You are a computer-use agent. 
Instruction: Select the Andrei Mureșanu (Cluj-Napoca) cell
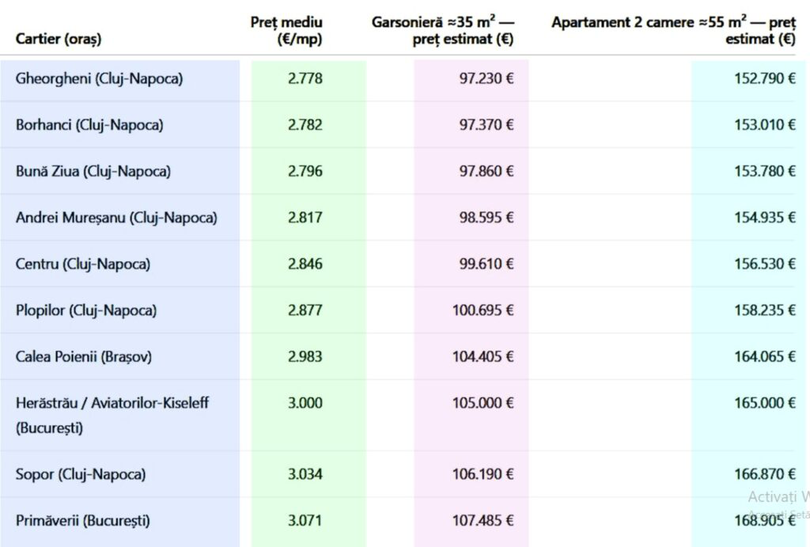click(x=116, y=217)
